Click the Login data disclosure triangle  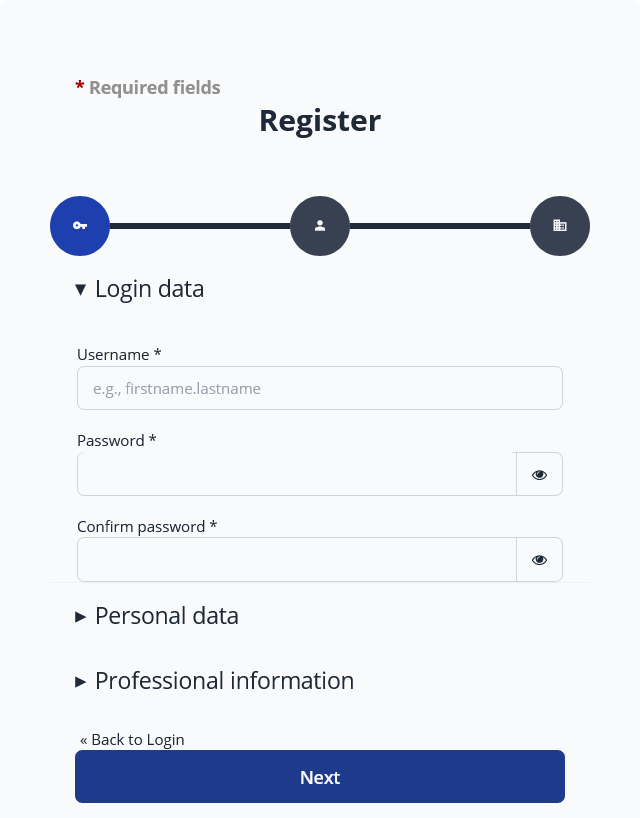[x=81, y=289]
